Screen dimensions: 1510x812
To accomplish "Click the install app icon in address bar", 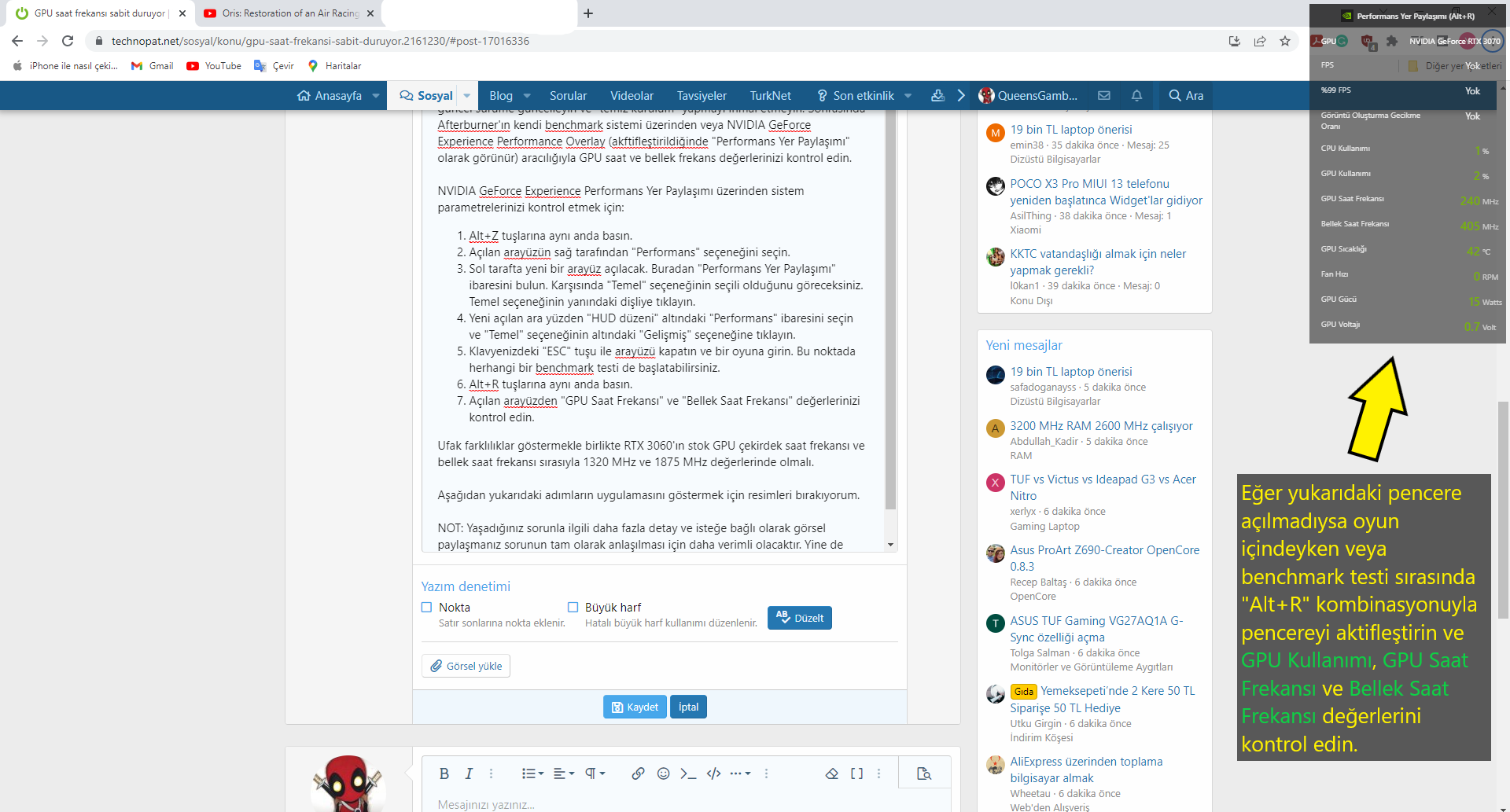I will tap(1235, 41).
